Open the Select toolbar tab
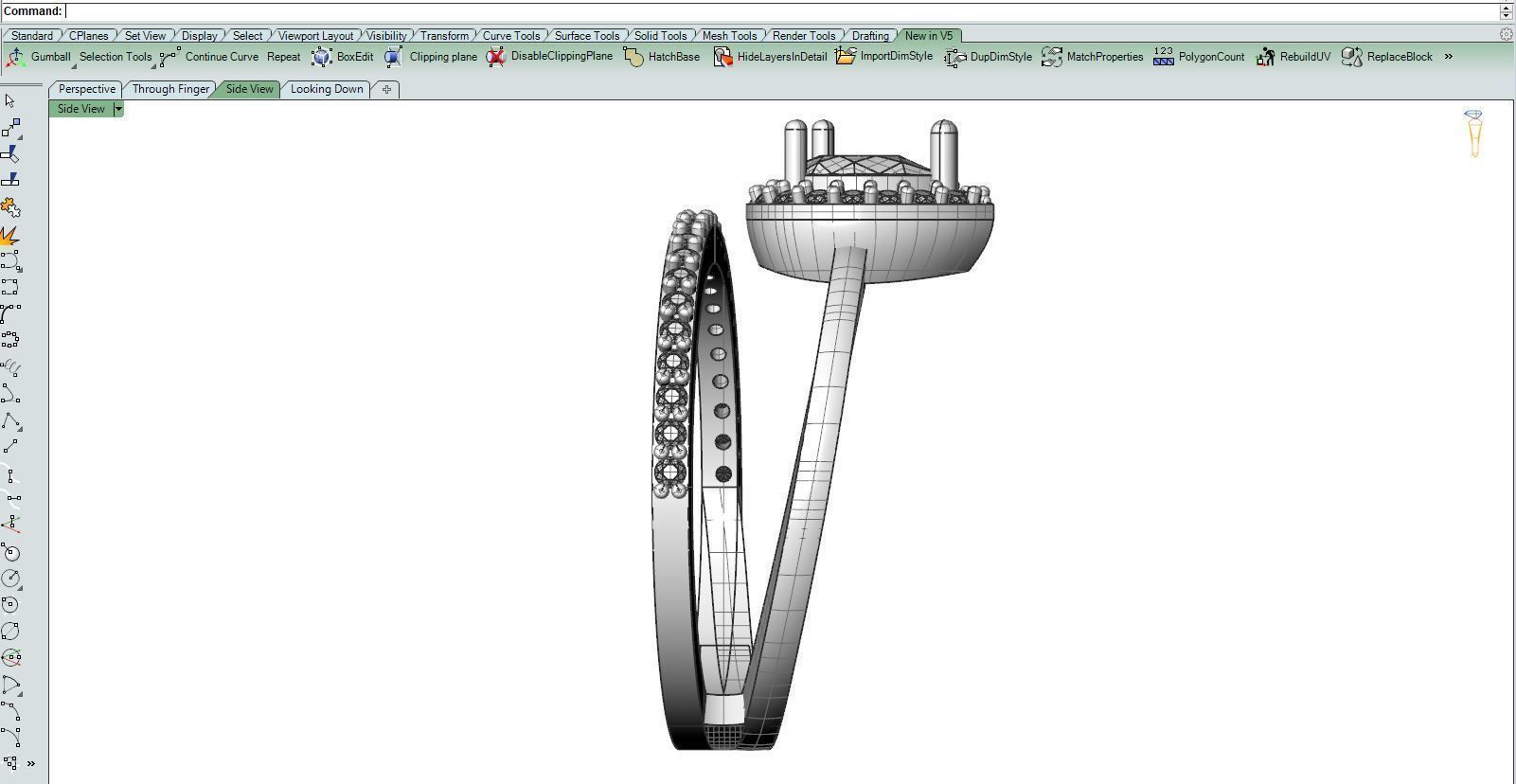 pos(247,36)
